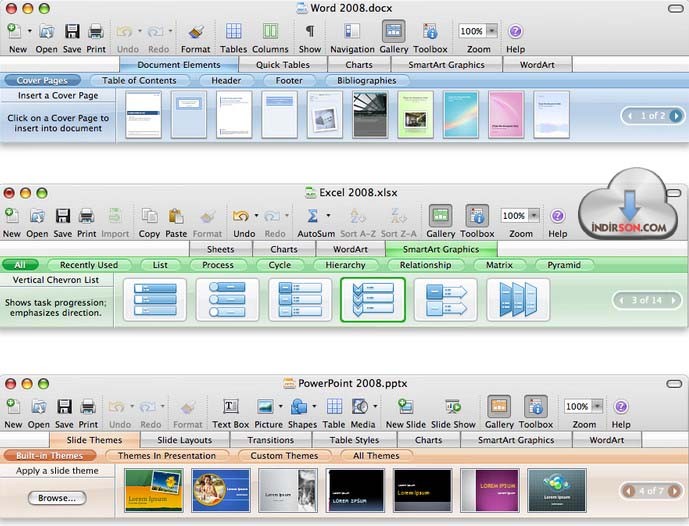Go to next theme page in PowerPoint
The height and width of the screenshot is (526, 689).
pos(673,491)
